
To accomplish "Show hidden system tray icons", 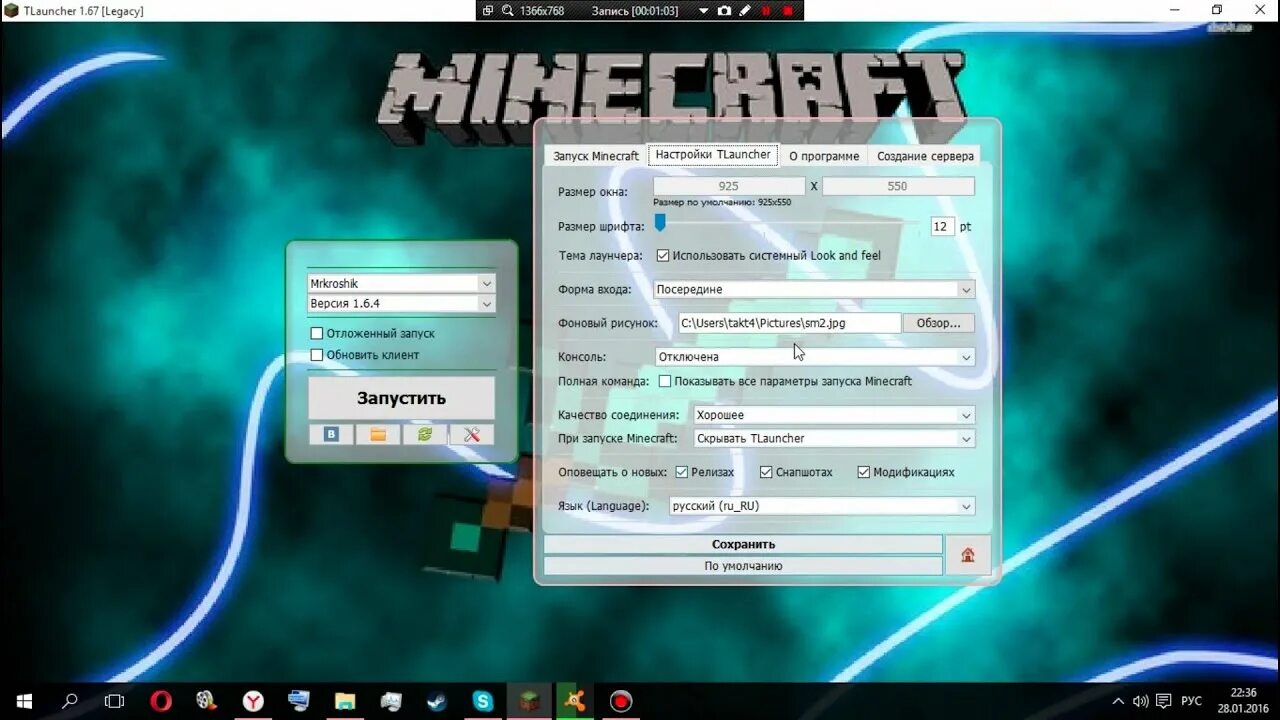I will [1118, 701].
